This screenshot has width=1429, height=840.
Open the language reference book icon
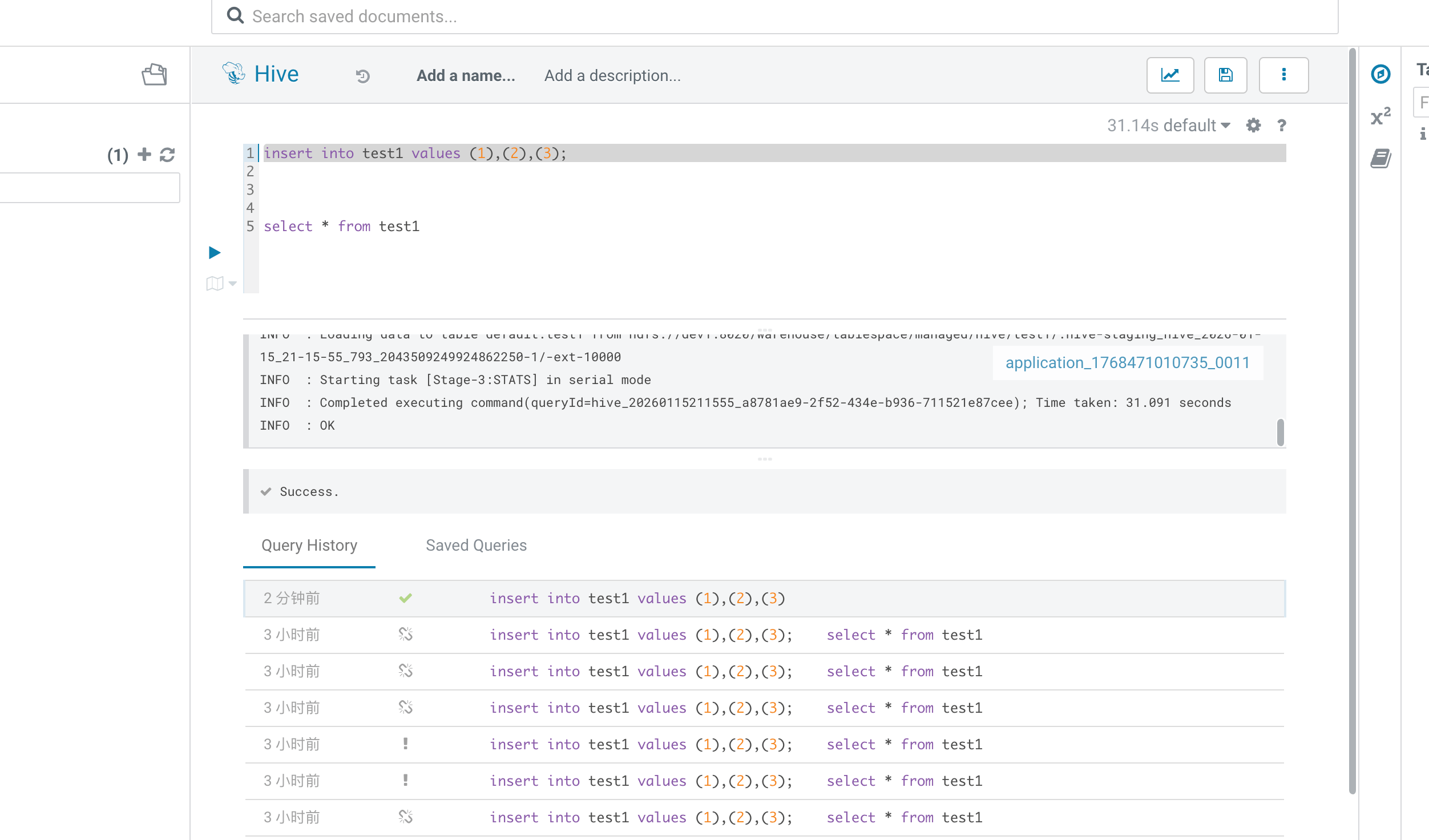[x=1381, y=158]
